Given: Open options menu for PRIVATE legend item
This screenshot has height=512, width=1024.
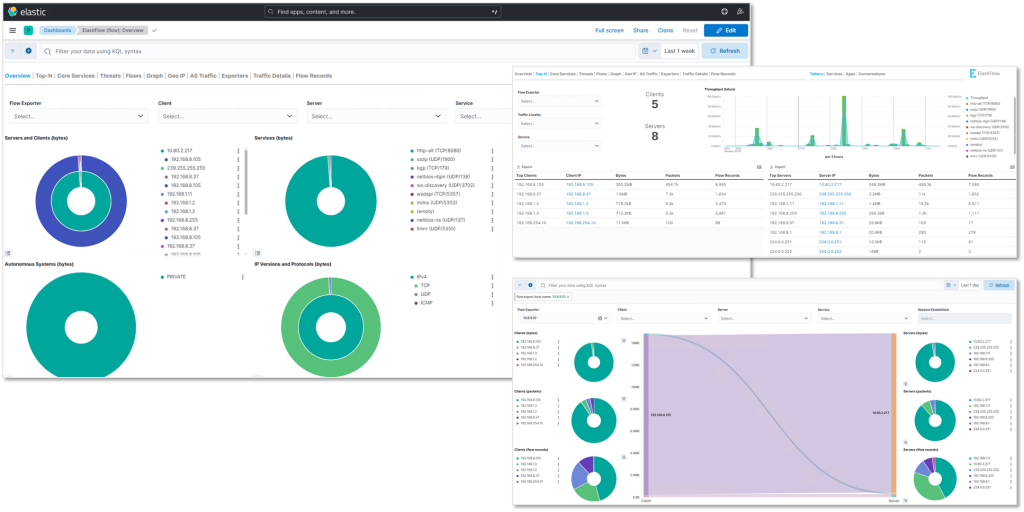Looking at the screenshot, I should [x=243, y=276].
